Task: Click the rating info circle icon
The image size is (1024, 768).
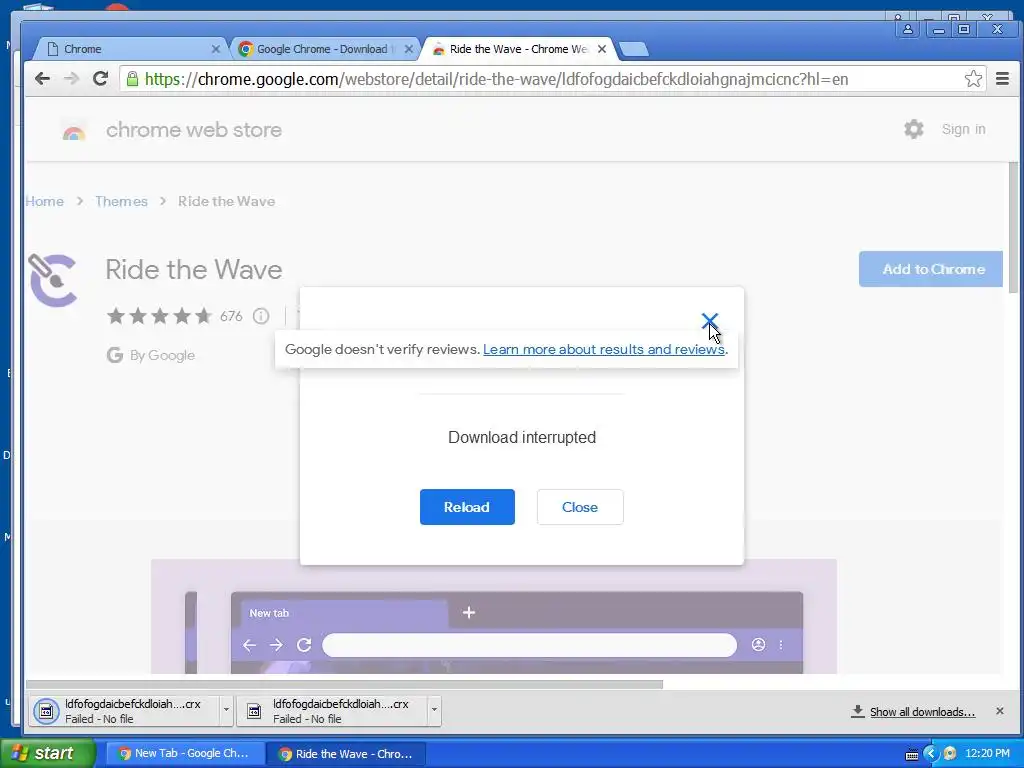Action: (261, 316)
